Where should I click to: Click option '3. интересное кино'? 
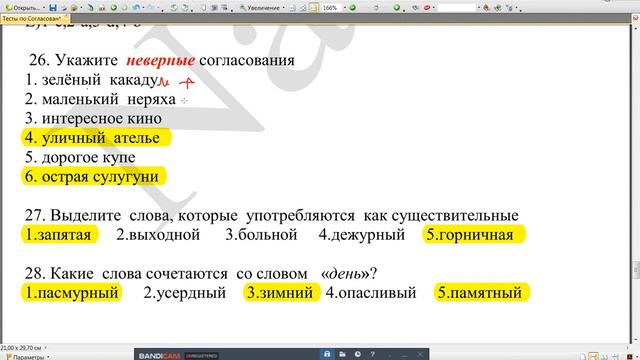point(93,118)
